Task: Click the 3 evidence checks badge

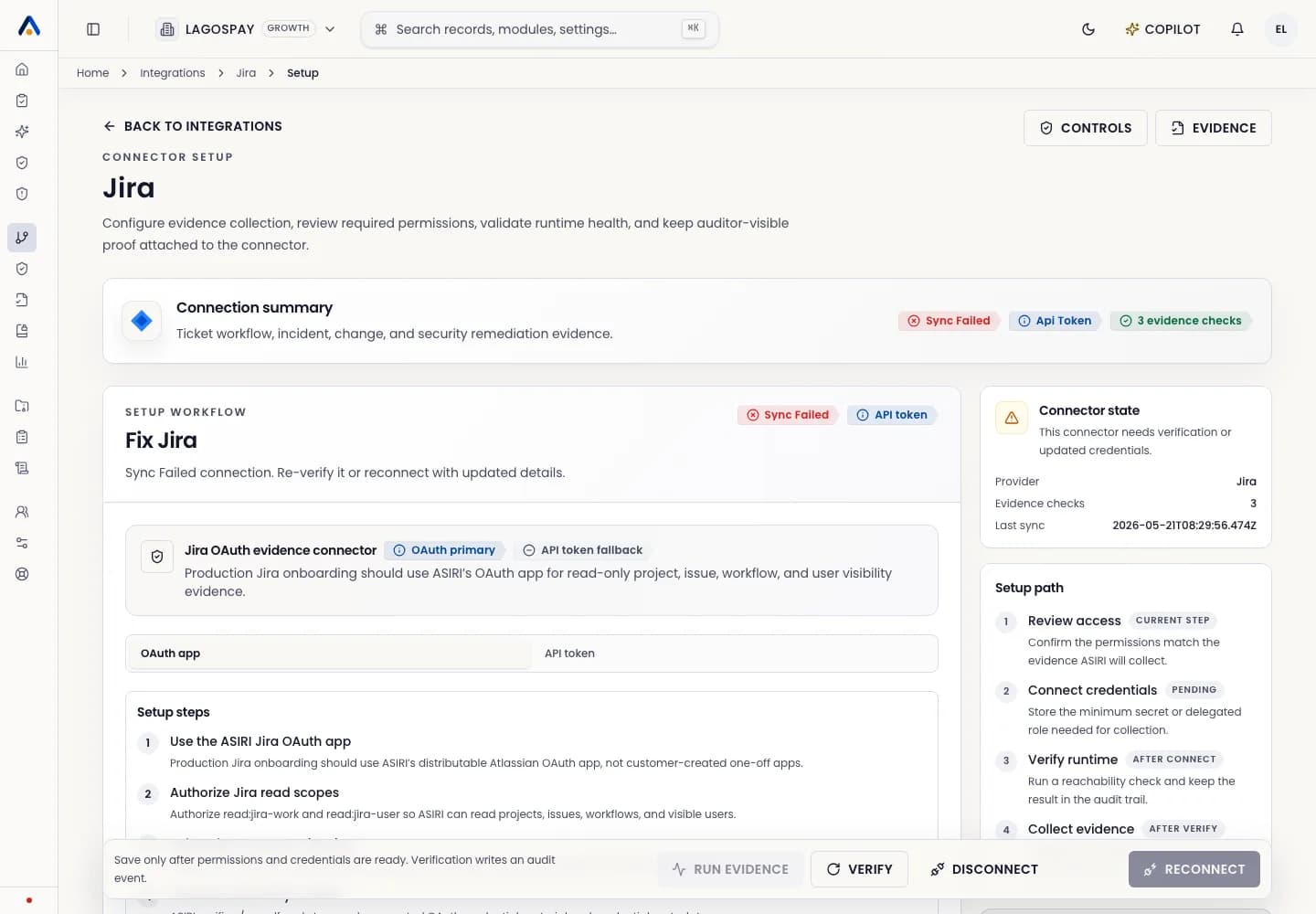Action: click(x=1181, y=321)
